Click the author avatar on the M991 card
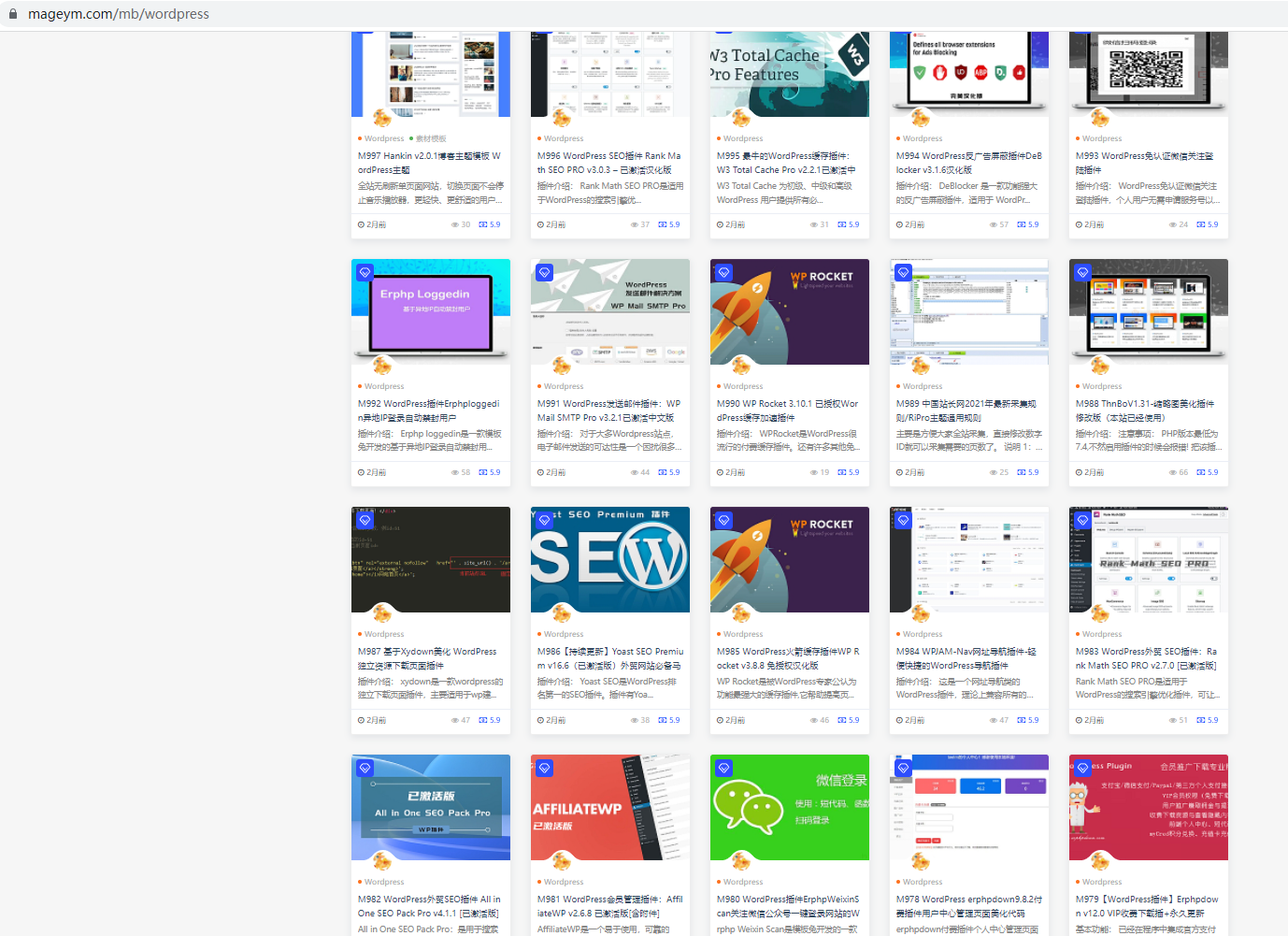The image size is (1288, 936). pos(562,365)
